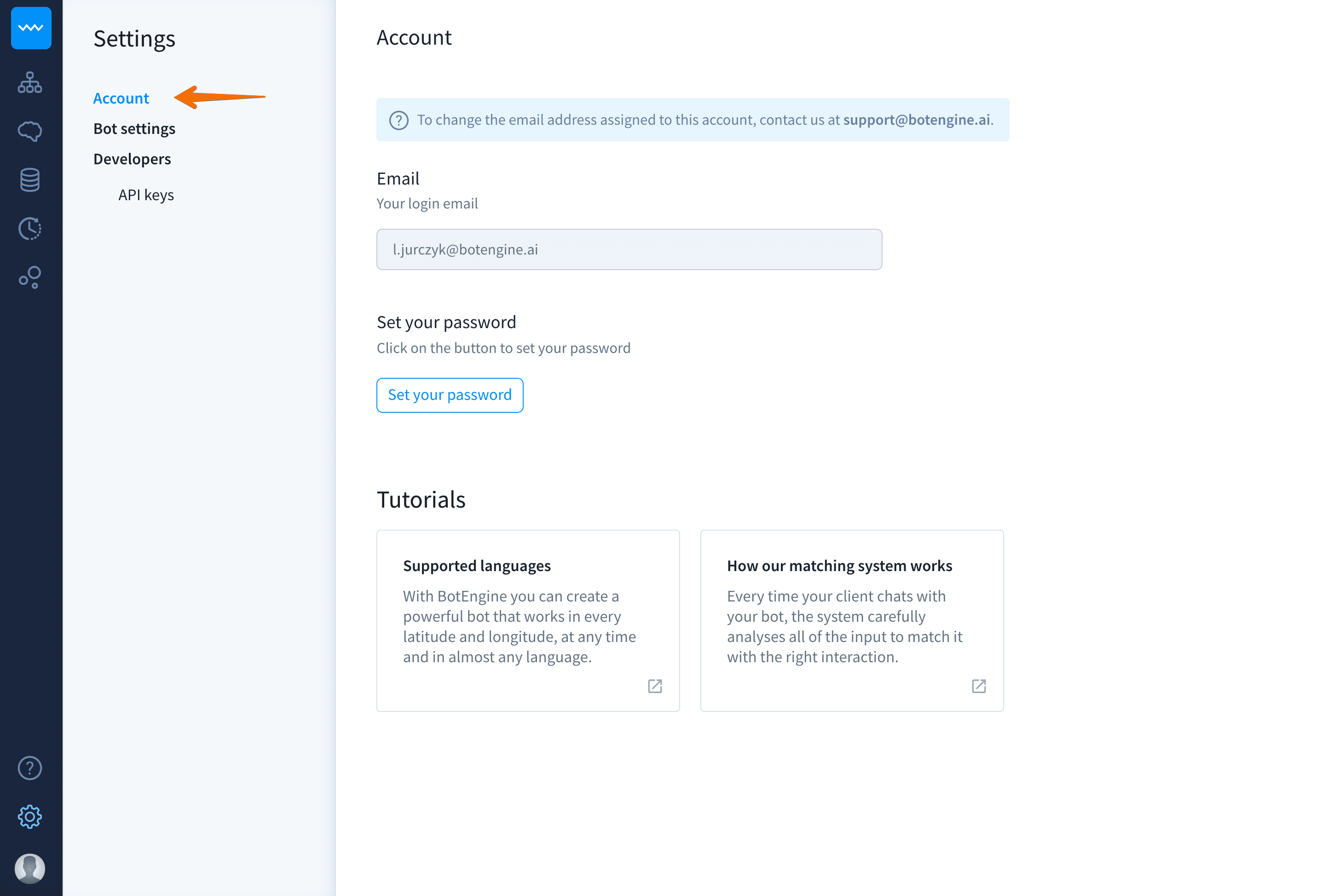The image size is (1328, 896).
Task: Click the settings gear icon
Action: click(30, 817)
